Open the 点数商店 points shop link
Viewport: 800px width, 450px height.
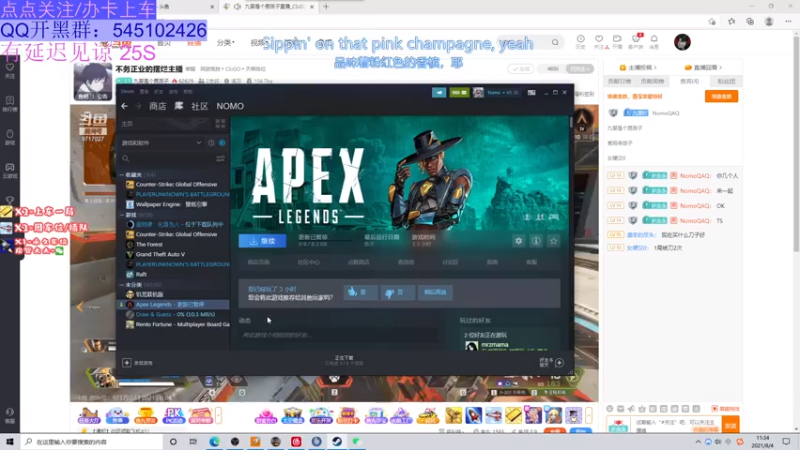tap(358, 262)
